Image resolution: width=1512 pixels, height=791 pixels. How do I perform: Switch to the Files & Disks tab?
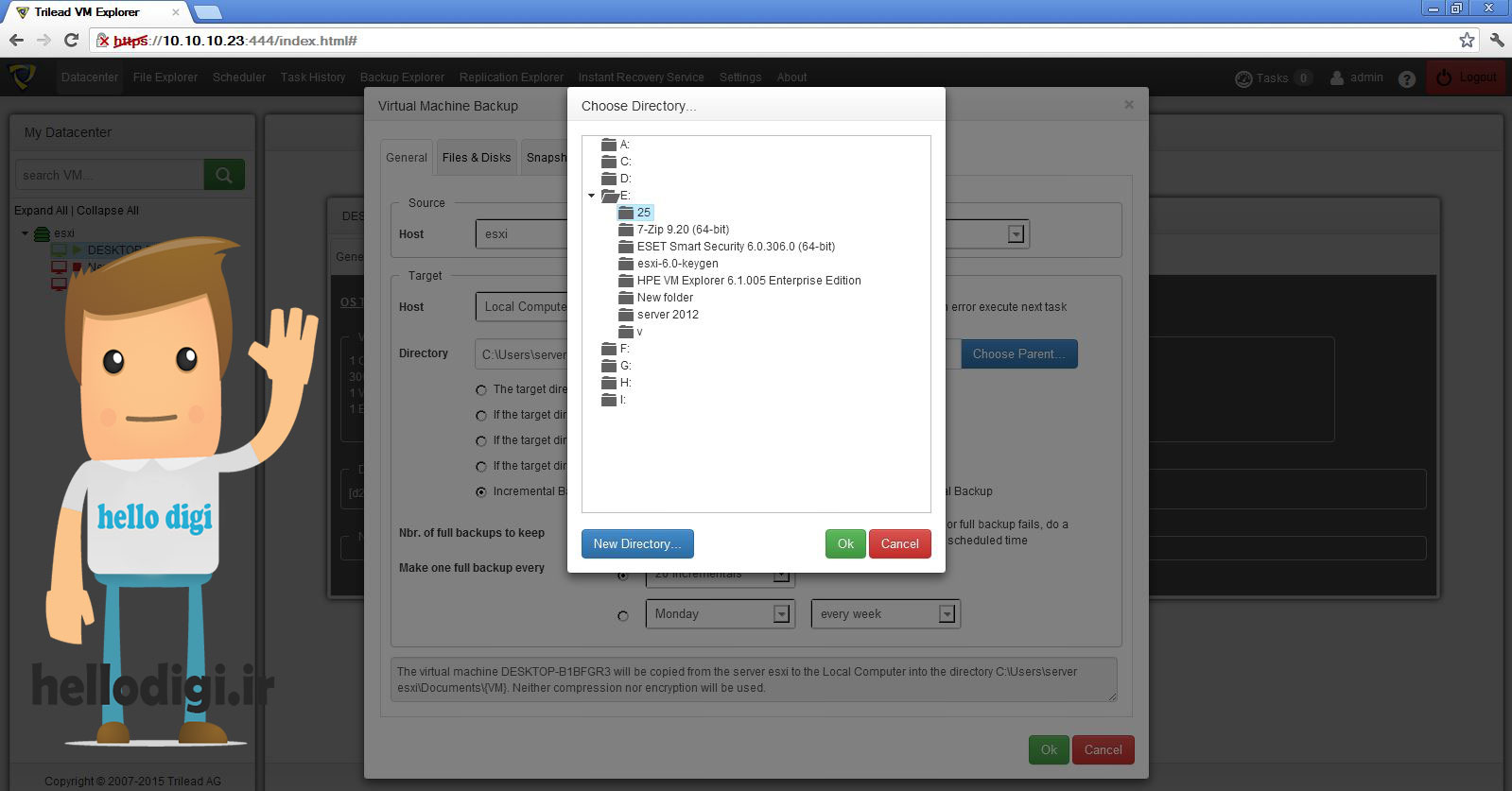477,158
